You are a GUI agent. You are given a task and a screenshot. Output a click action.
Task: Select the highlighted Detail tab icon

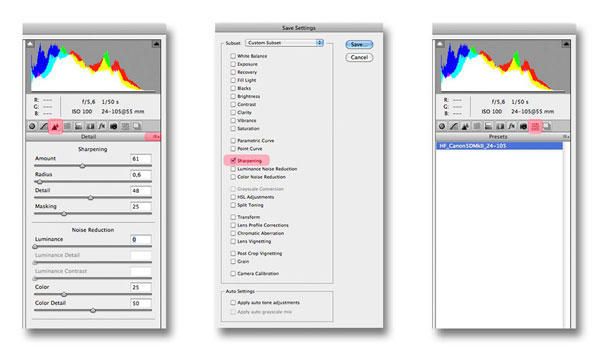pyautogui.click(x=55, y=126)
